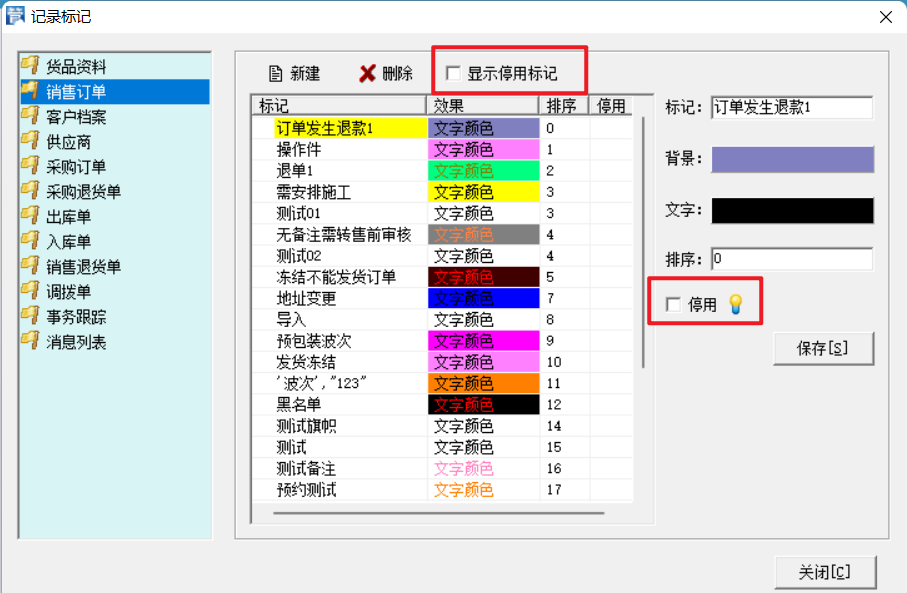Select the 退单1 row

tap(443, 171)
